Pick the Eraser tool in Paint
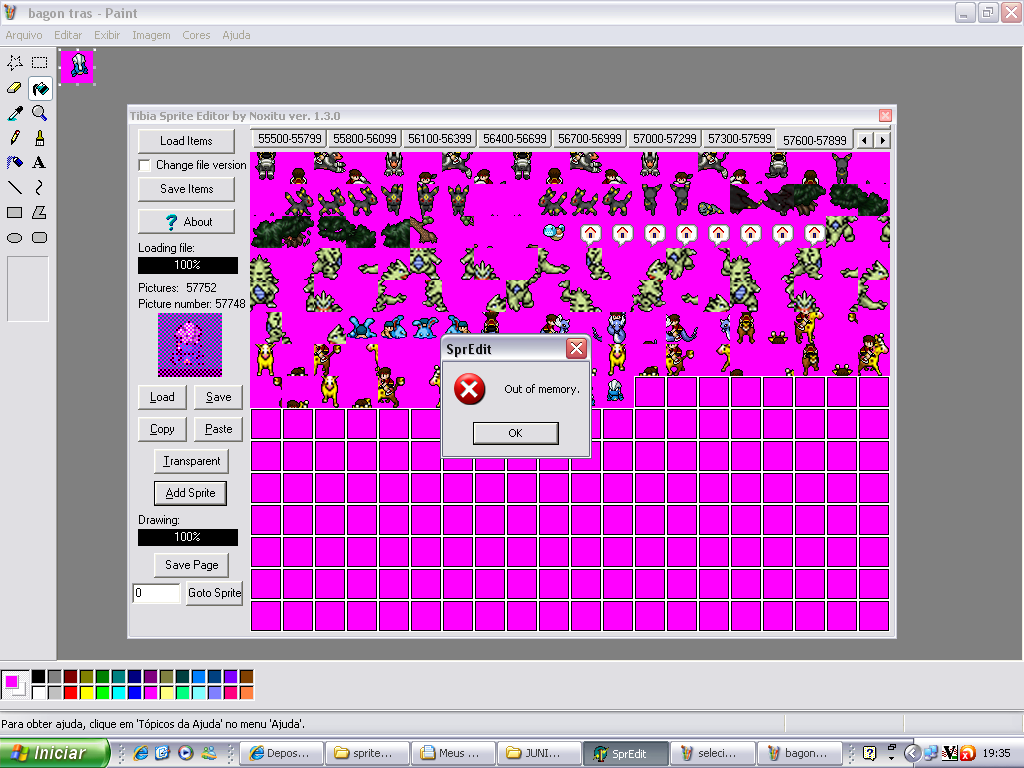Screen dimensions: 1024x768 pos(15,88)
